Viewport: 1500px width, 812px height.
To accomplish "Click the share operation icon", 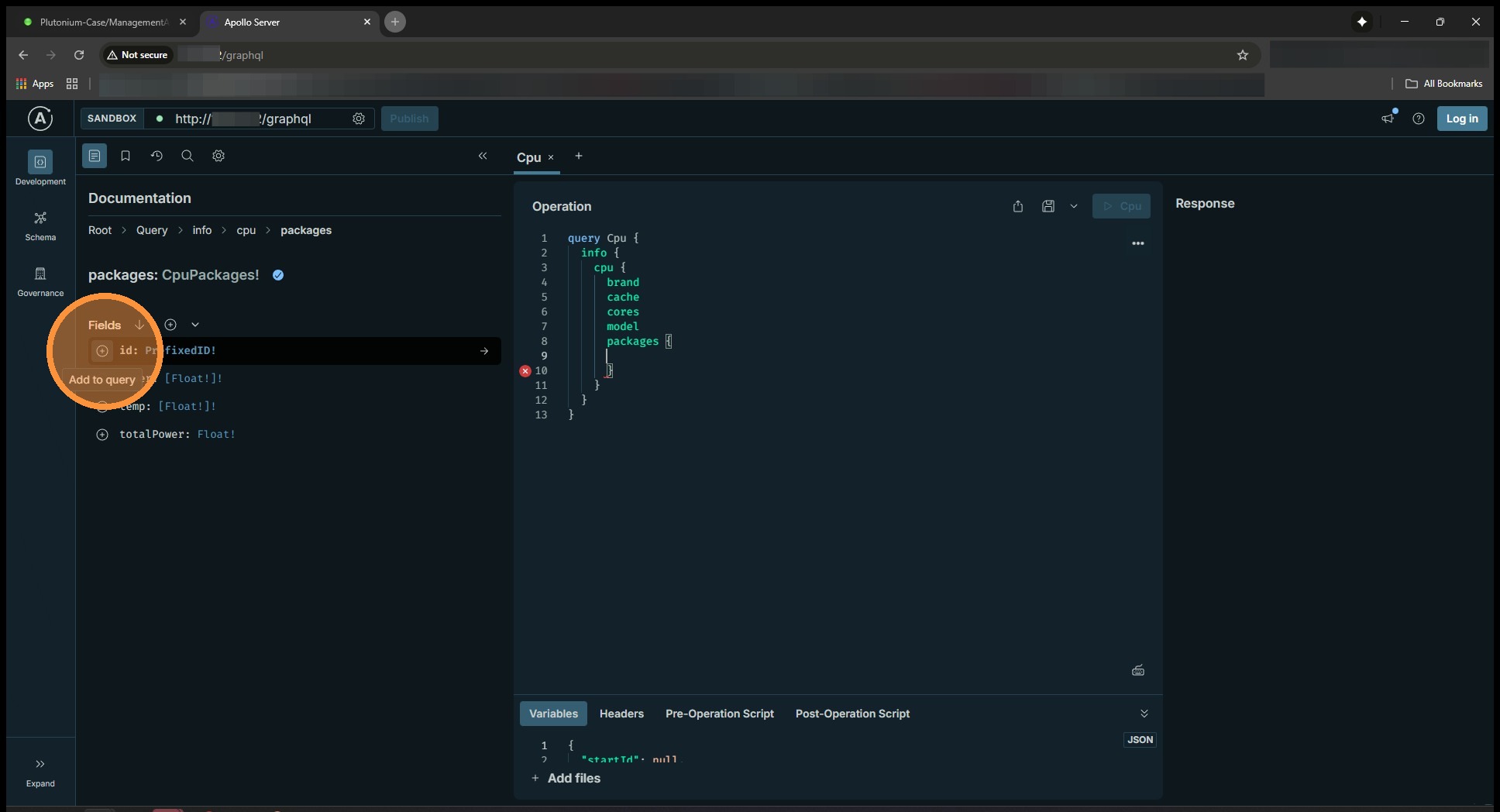I will click(x=1018, y=206).
